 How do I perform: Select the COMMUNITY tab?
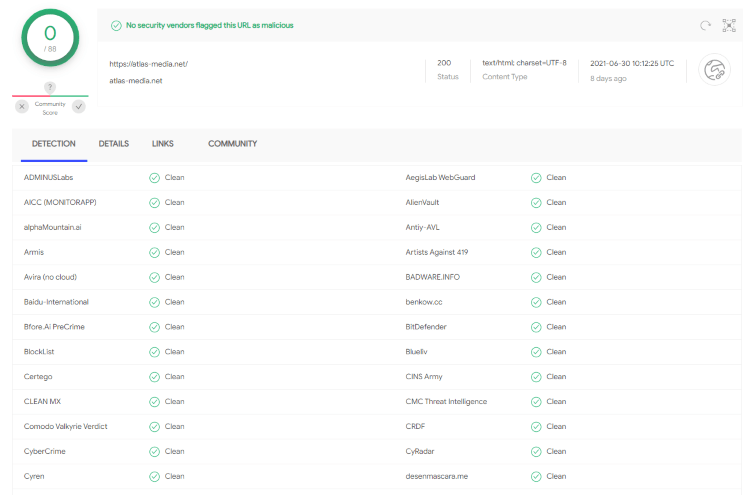point(232,144)
